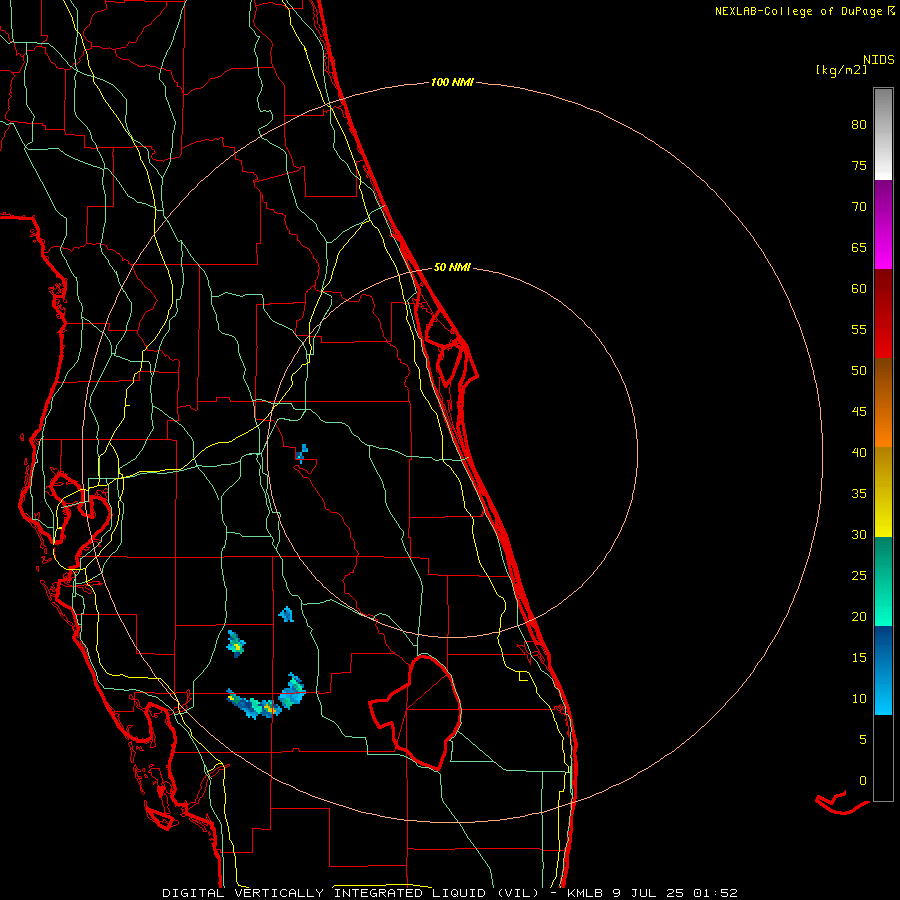Image resolution: width=900 pixels, height=900 pixels.
Task: Click the gray-white segment of the color bar
Action: [x=883, y=134]
